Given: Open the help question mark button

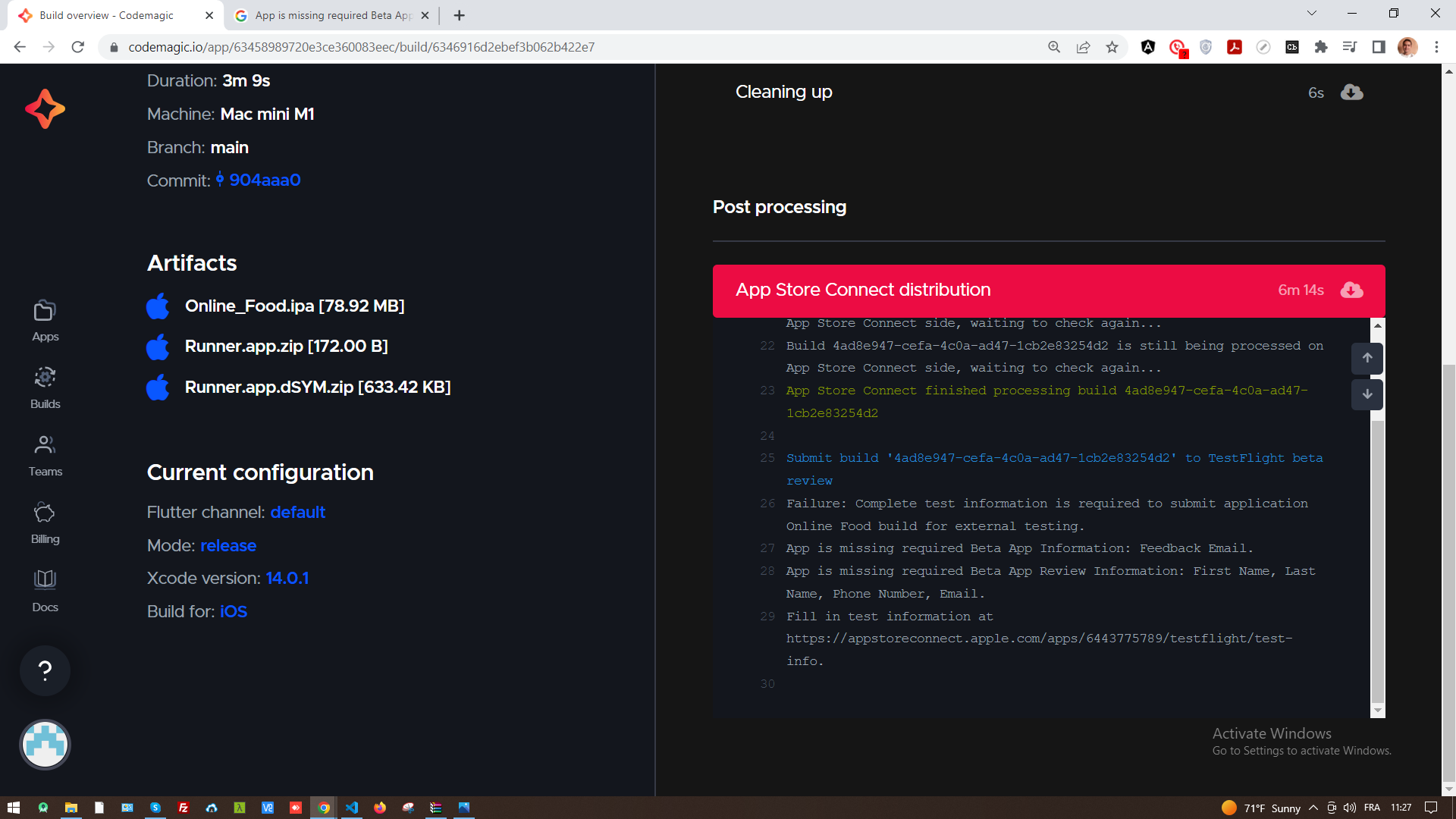Looking at the screenshot, I should pyautogui.click(x=45, y=670).
